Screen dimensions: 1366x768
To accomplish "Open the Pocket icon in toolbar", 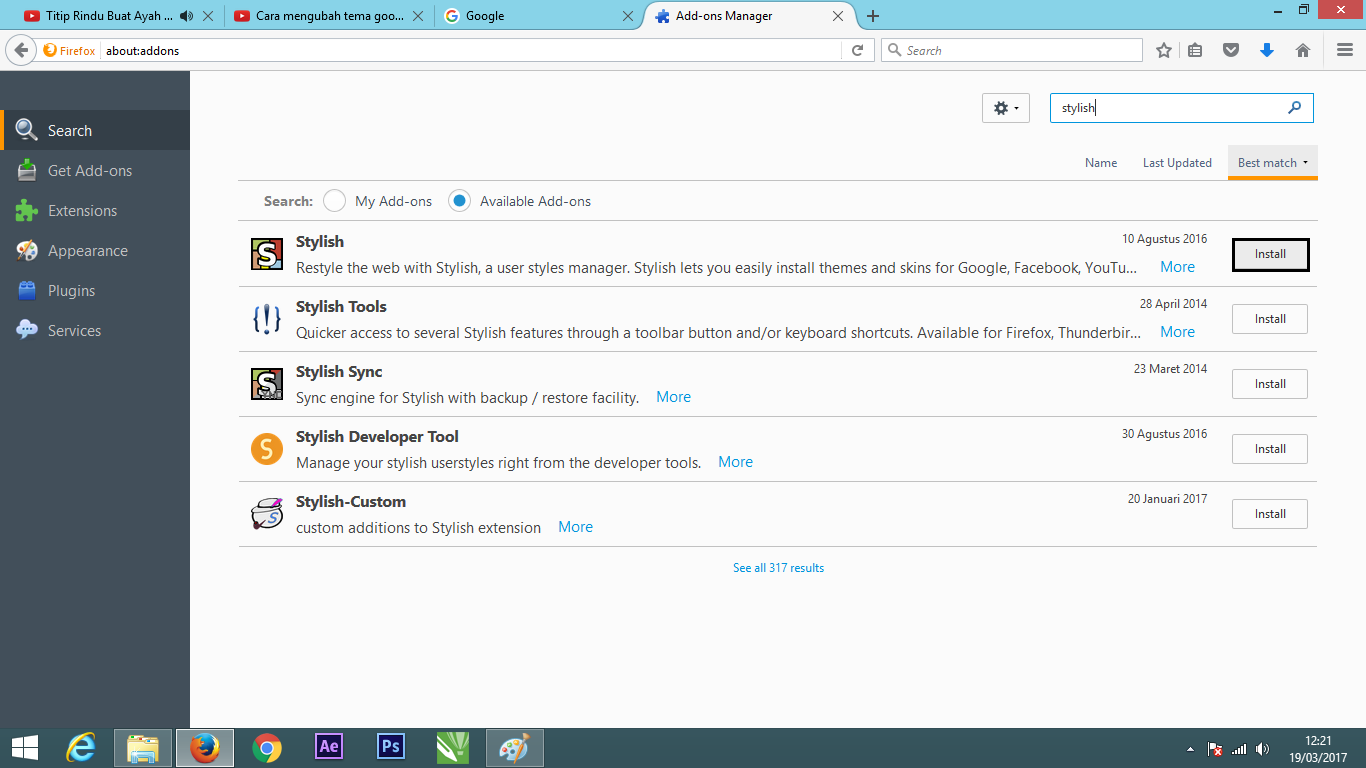I will 1231,50.
